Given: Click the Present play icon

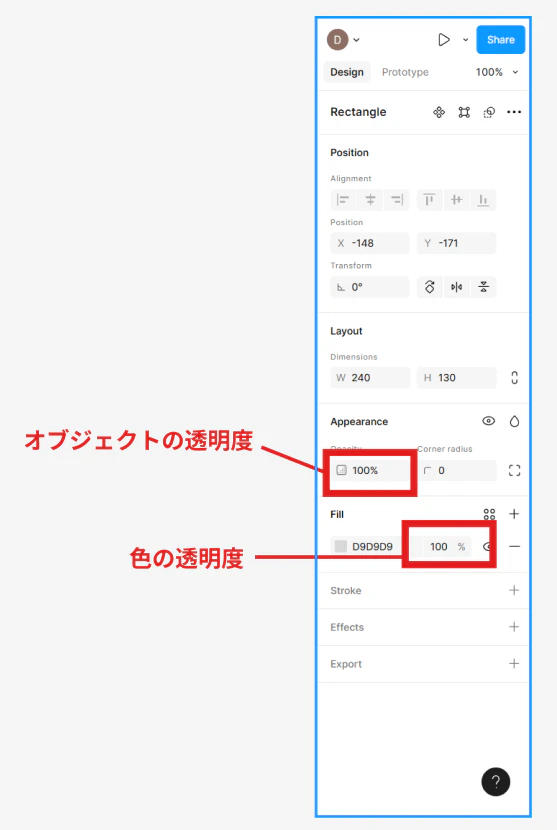Looking at the screenshot, I should 444,40.
